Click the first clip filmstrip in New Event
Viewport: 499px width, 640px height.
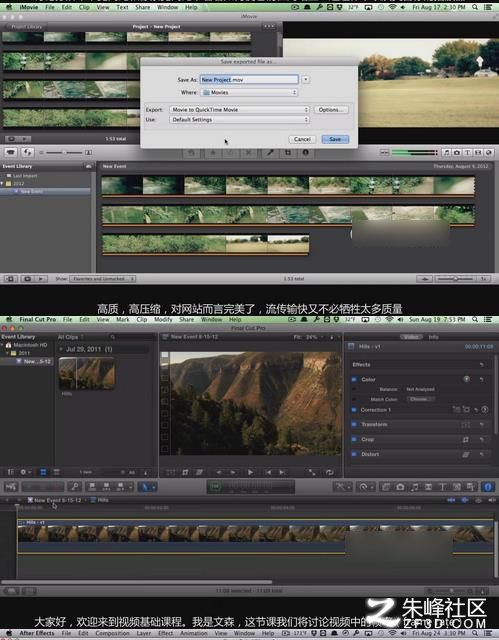288,187
